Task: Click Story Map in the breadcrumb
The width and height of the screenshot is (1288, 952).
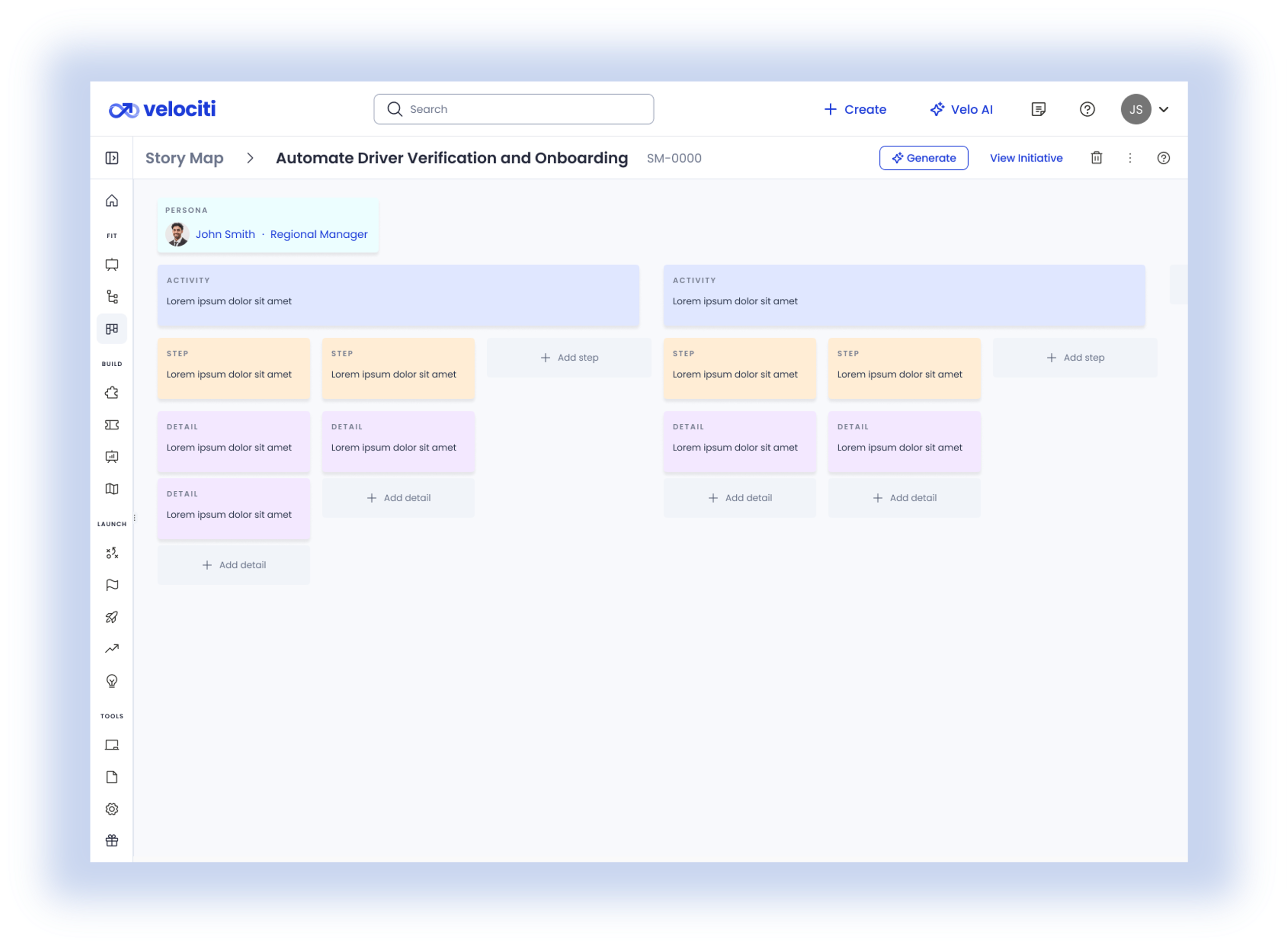Action: (x=185, y=158)
